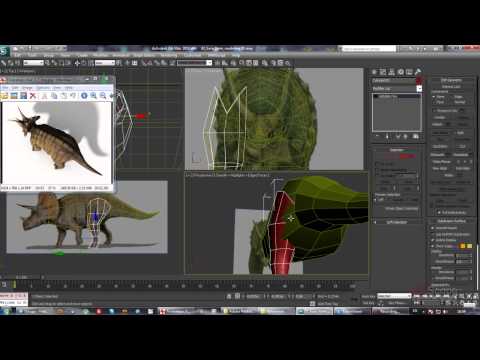Screen dimensions: 480x360
Task: Open the File menu in image viewer window
Action: pos(5,88)
